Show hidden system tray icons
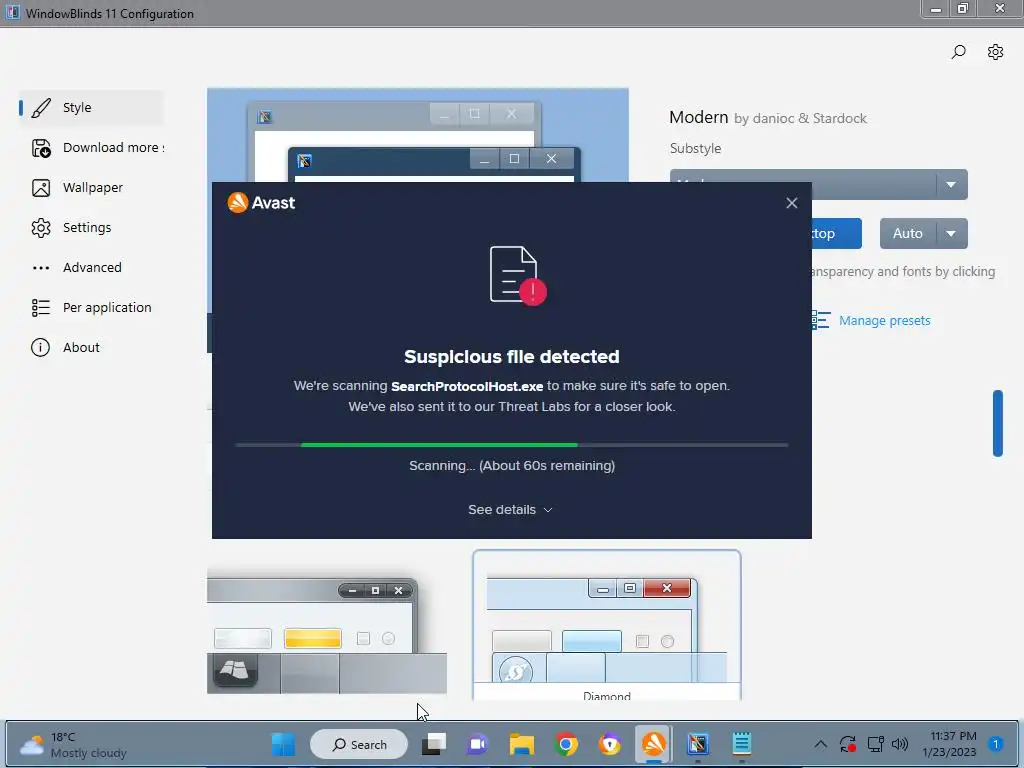1024x768 pixels. coord(821,744)
